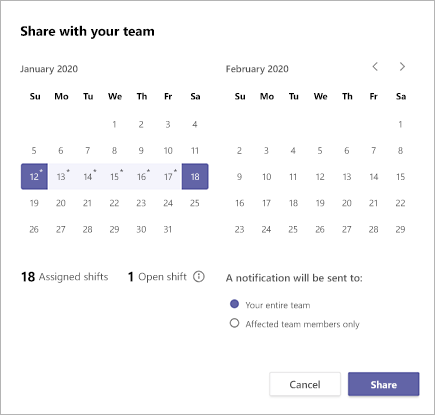Viewport: 435px width, 415px height.
Task: Click the Share button
Action: coord(384,384)
